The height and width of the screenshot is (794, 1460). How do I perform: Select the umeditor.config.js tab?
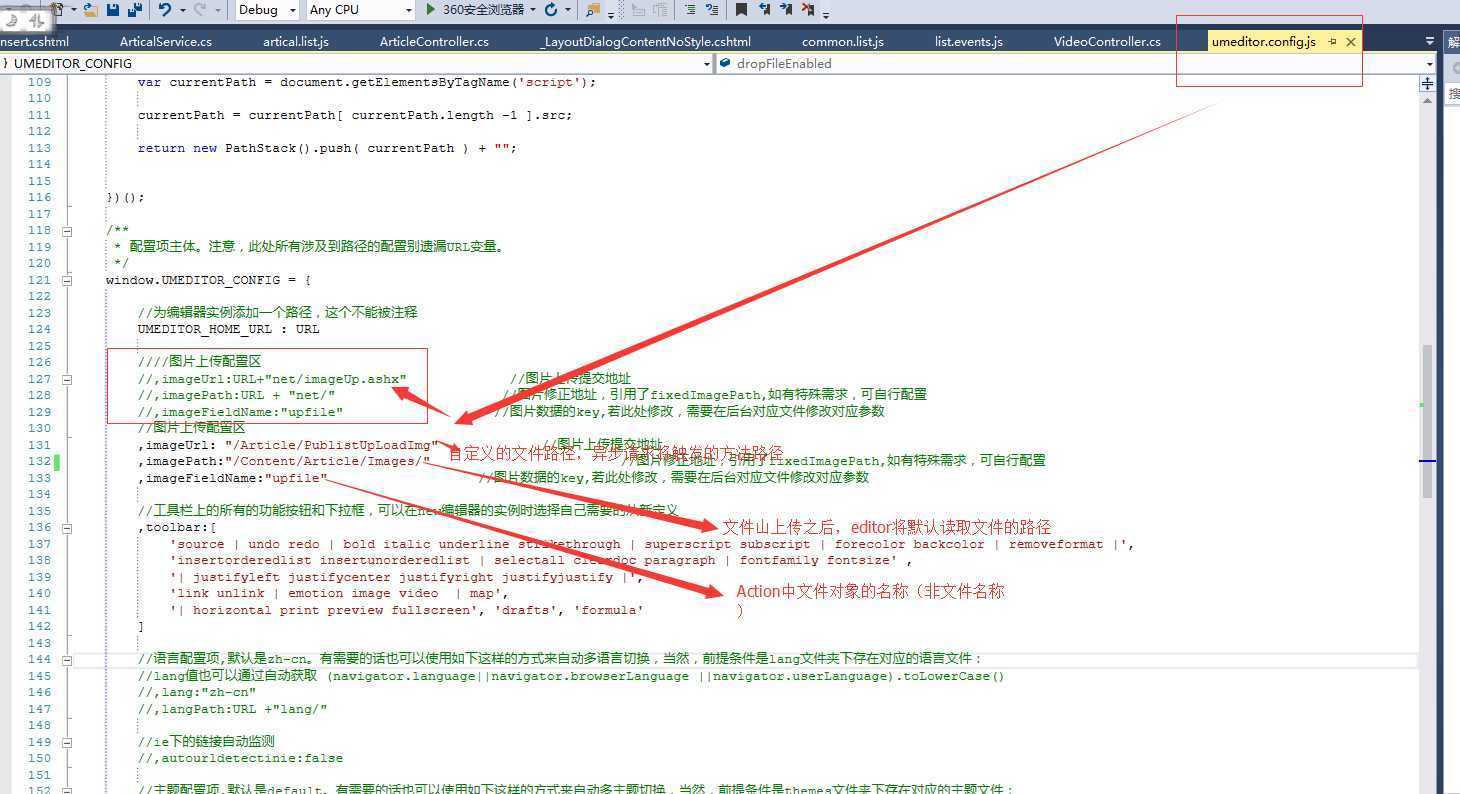point(1263,41)
